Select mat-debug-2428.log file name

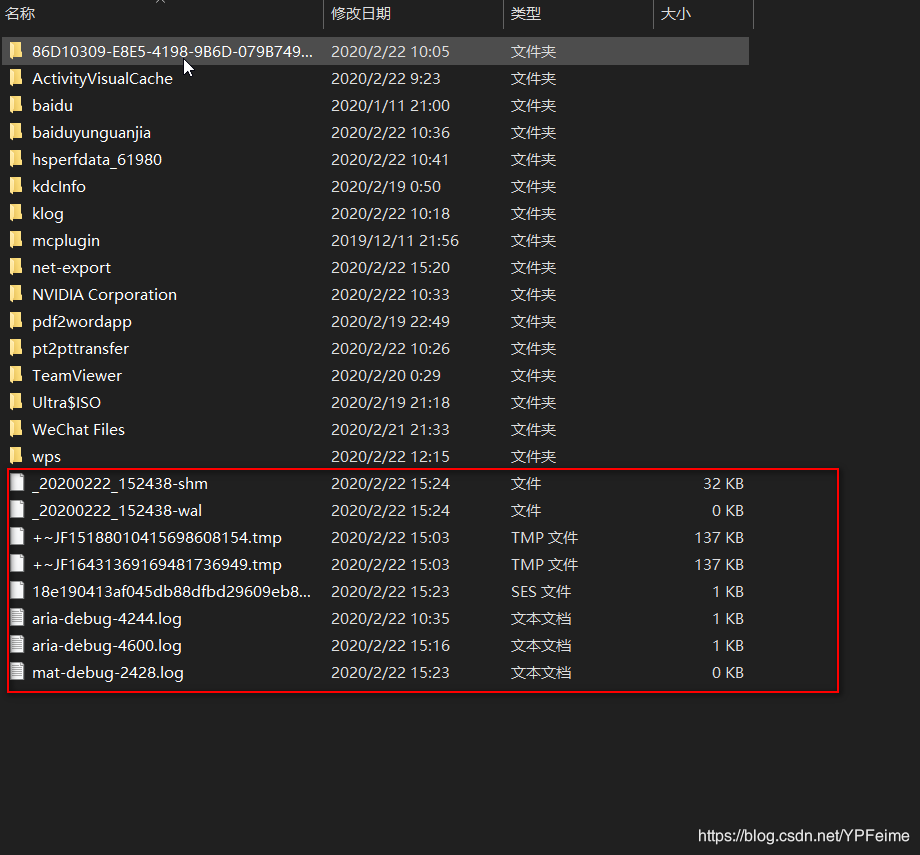pos(107,673)
